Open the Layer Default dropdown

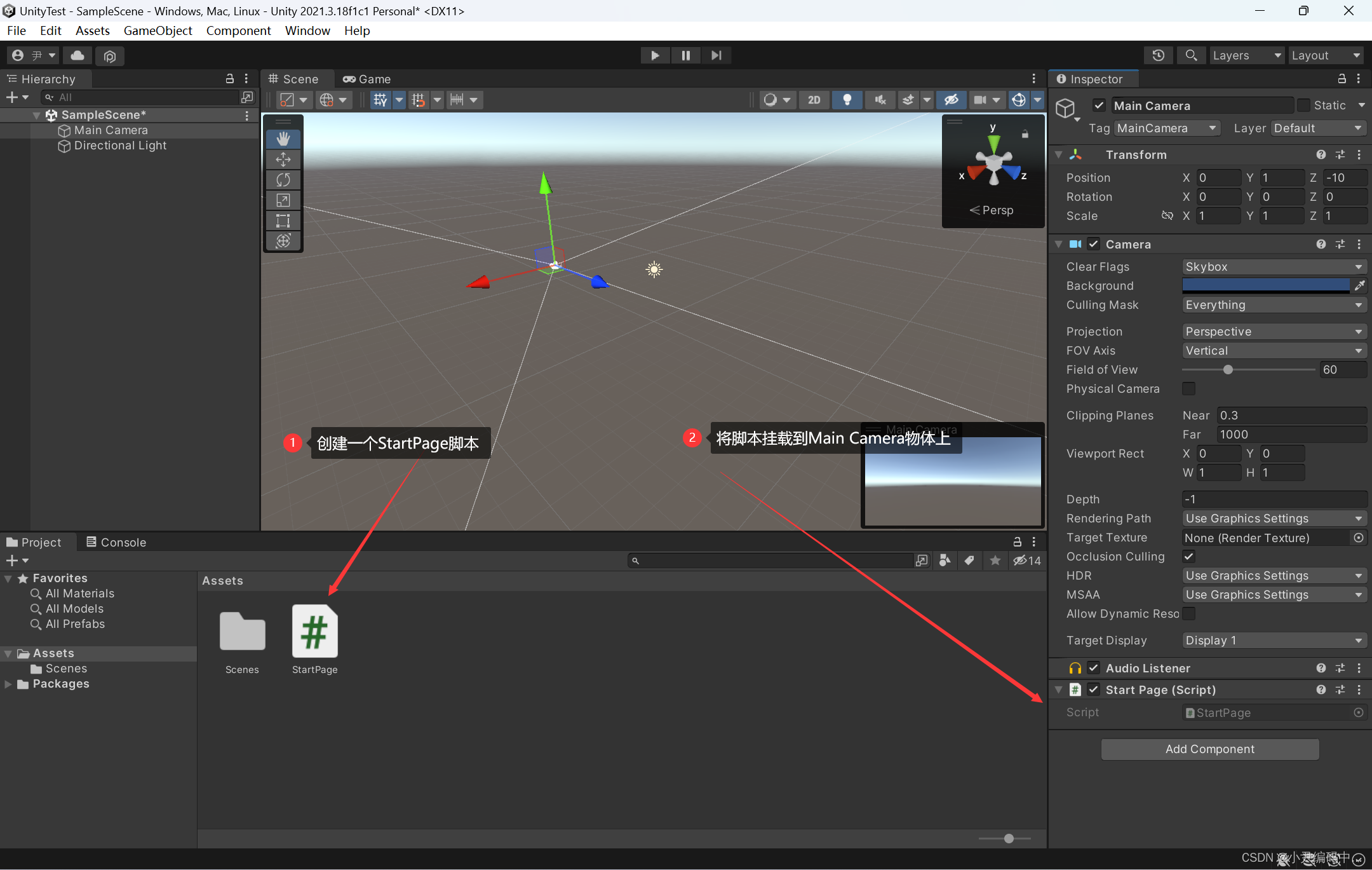tap(1318, 128)
